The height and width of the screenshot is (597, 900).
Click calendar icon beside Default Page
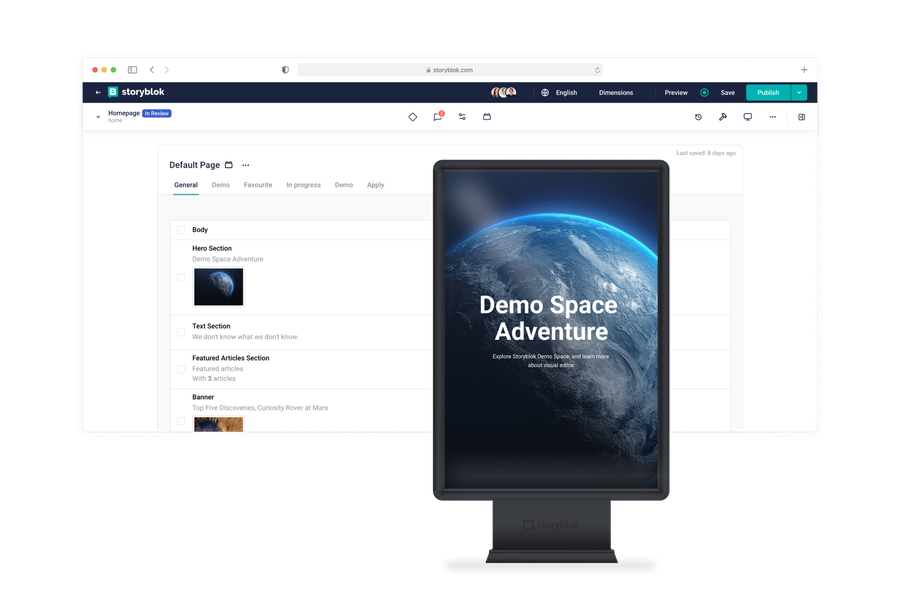pos(228,165)
